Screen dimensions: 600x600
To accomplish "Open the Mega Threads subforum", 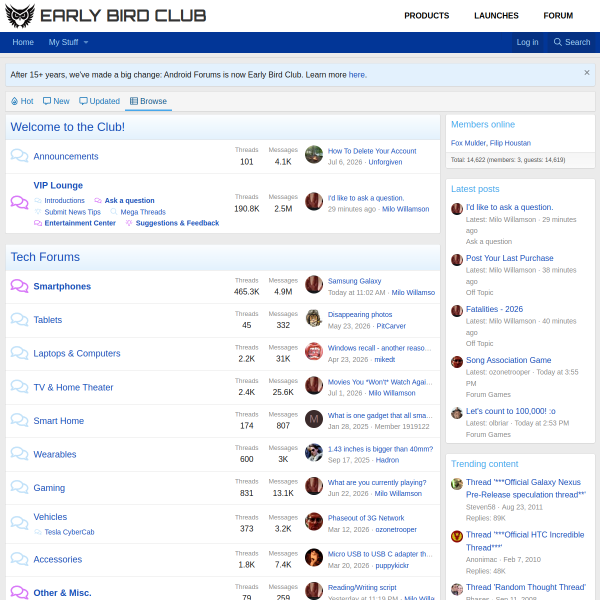I will click(143, 212).
